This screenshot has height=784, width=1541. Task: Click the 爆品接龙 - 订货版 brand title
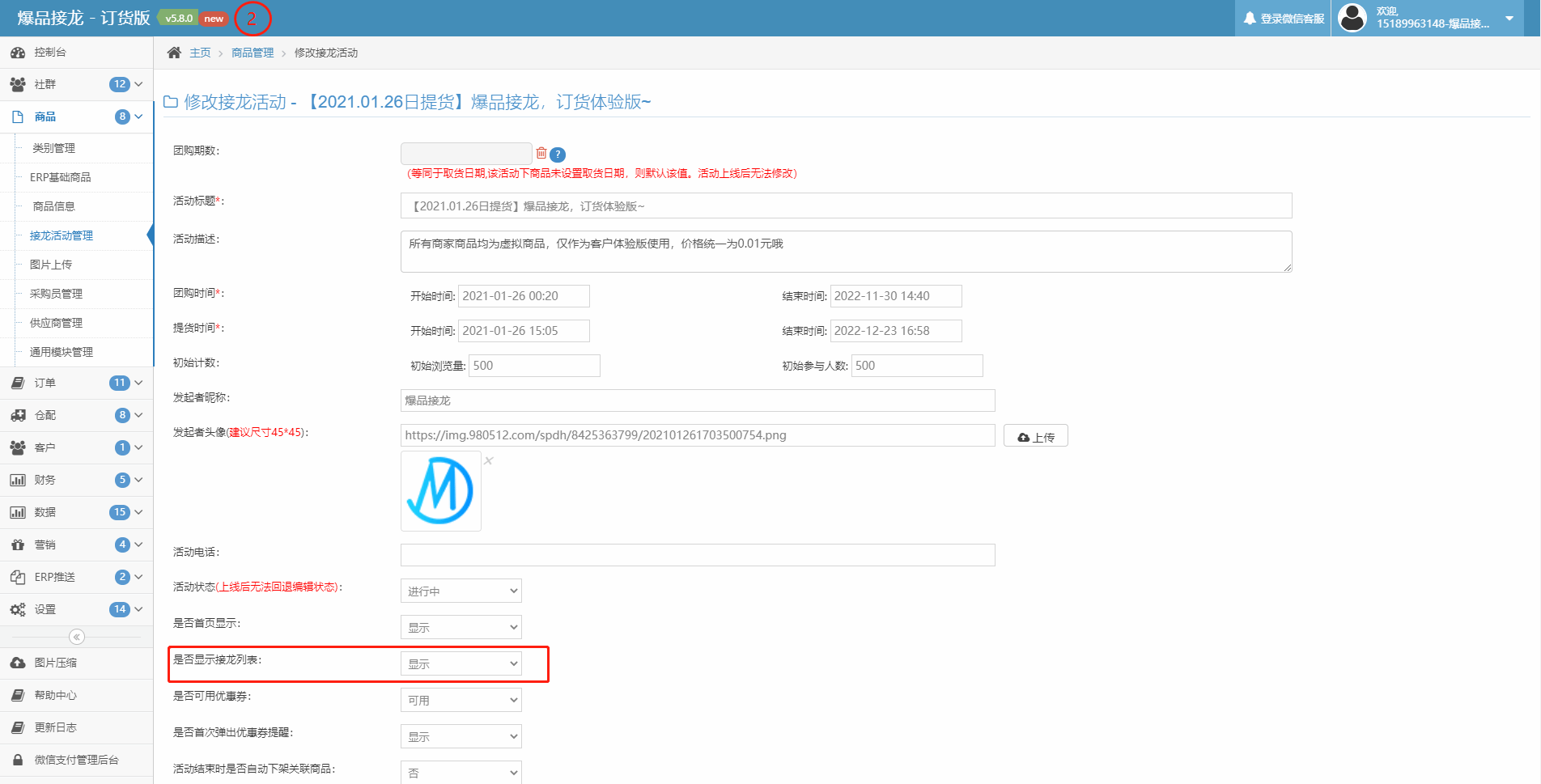coord(83,18)
